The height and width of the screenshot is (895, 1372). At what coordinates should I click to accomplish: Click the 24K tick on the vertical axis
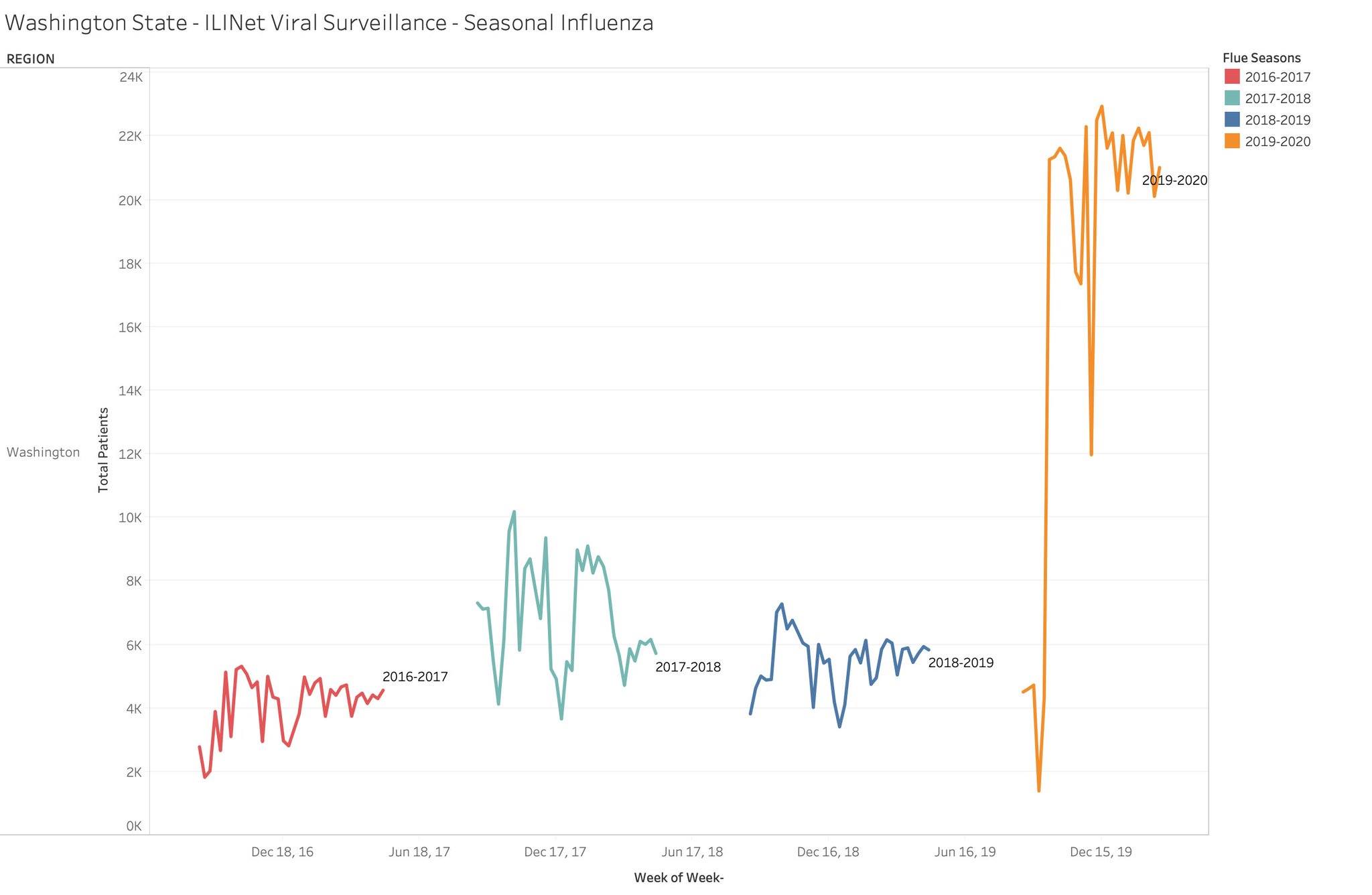tap(131, 77)
